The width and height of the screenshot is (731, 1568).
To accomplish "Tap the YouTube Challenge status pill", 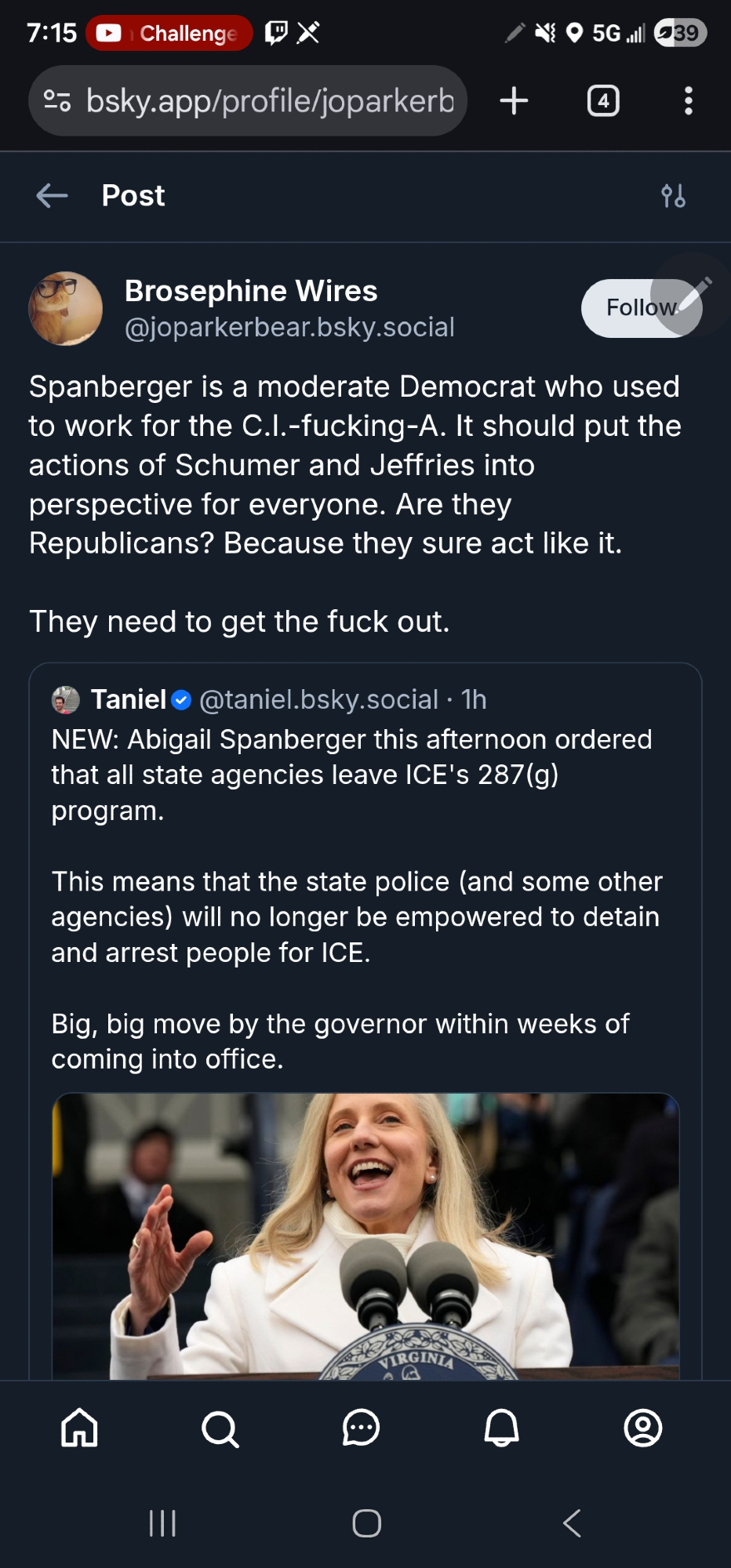I will 169,33.
